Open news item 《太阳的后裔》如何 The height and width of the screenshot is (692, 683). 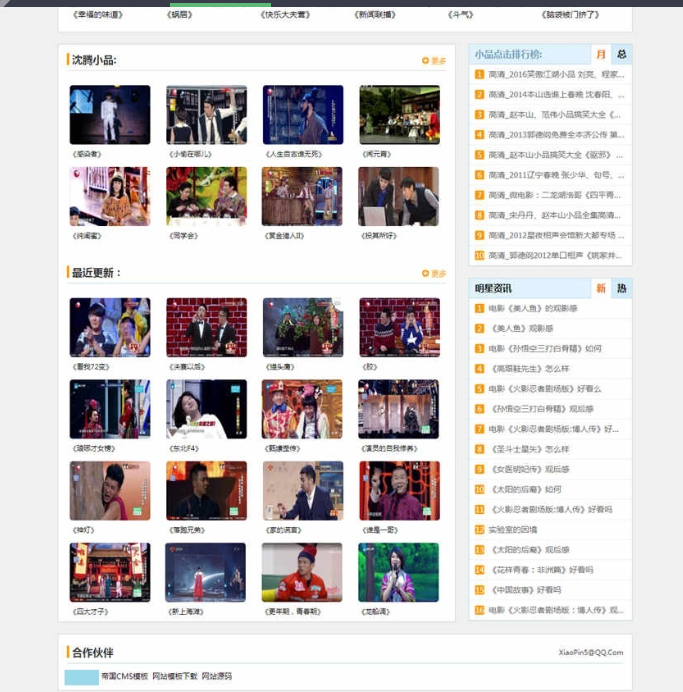point(525,489)
